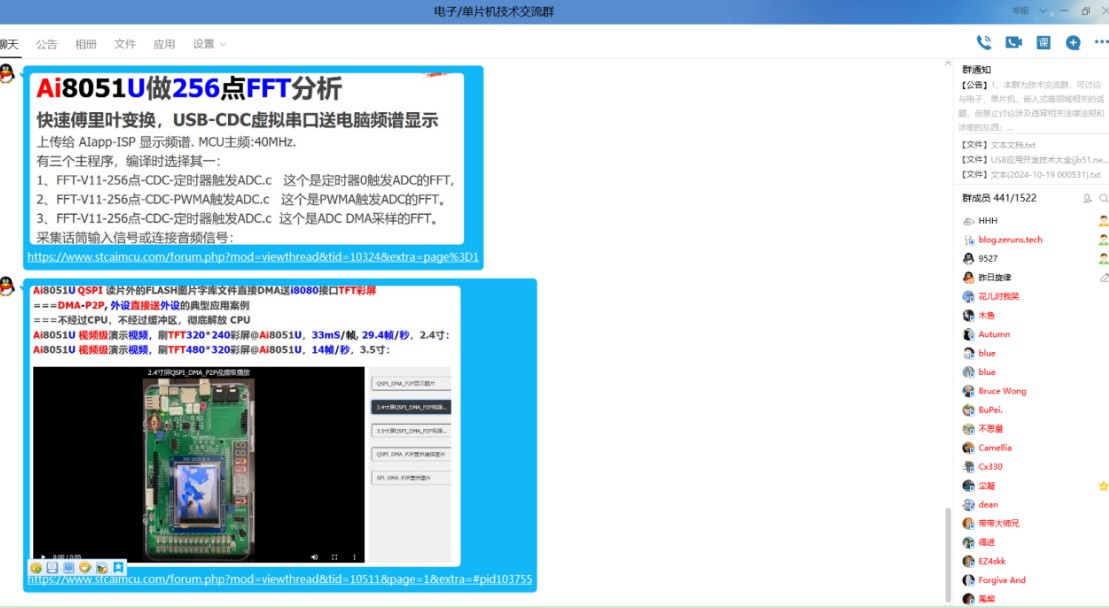Select member 花儿对我笑
The height and width of the screenshot is (608, 1109).
[999, 296]
